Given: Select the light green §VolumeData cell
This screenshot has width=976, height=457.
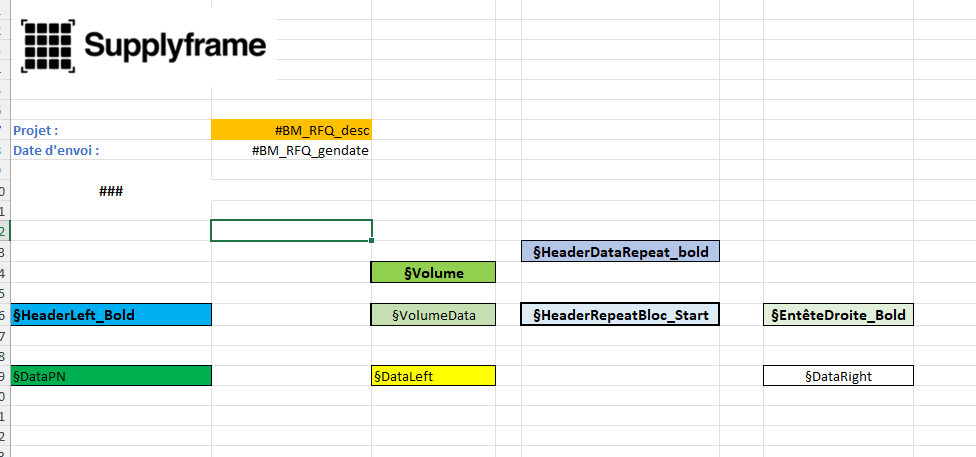Looking at the screenshot, I should (433, 315).
